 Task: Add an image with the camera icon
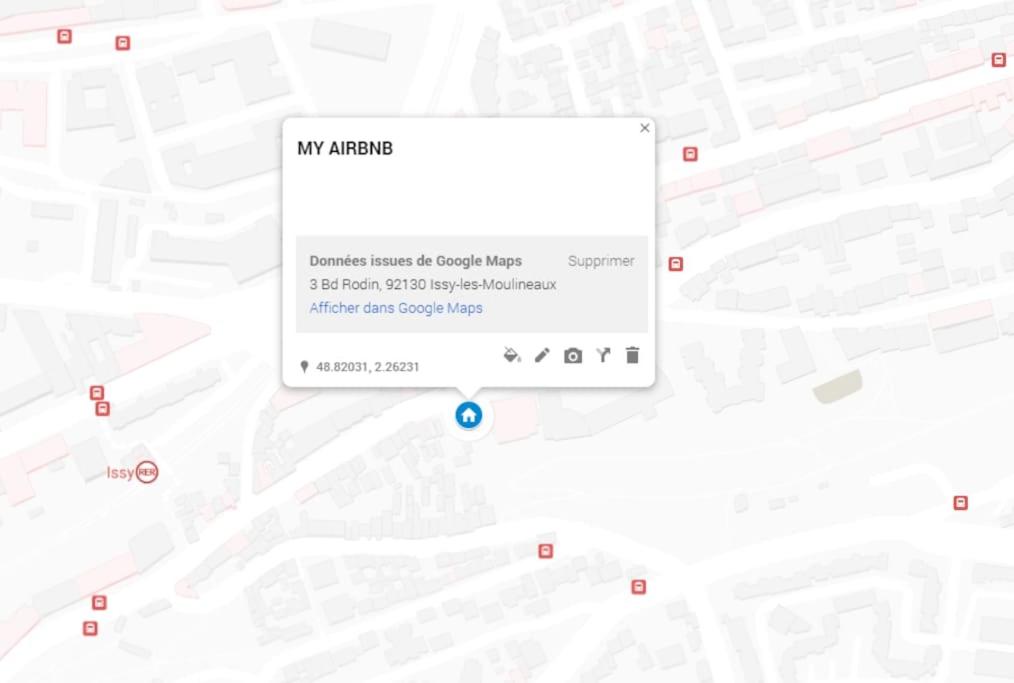pos(572,356)
